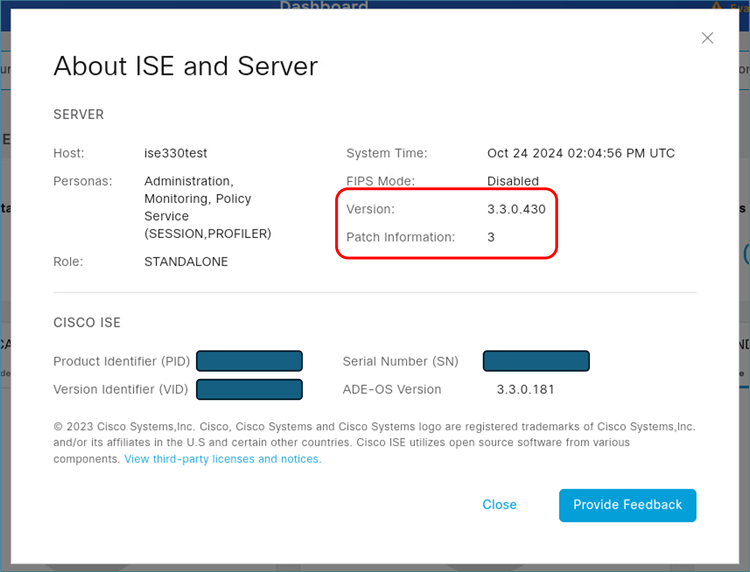Click the FIPS Mode: label
750x572 pixels.
click(381, 181)
